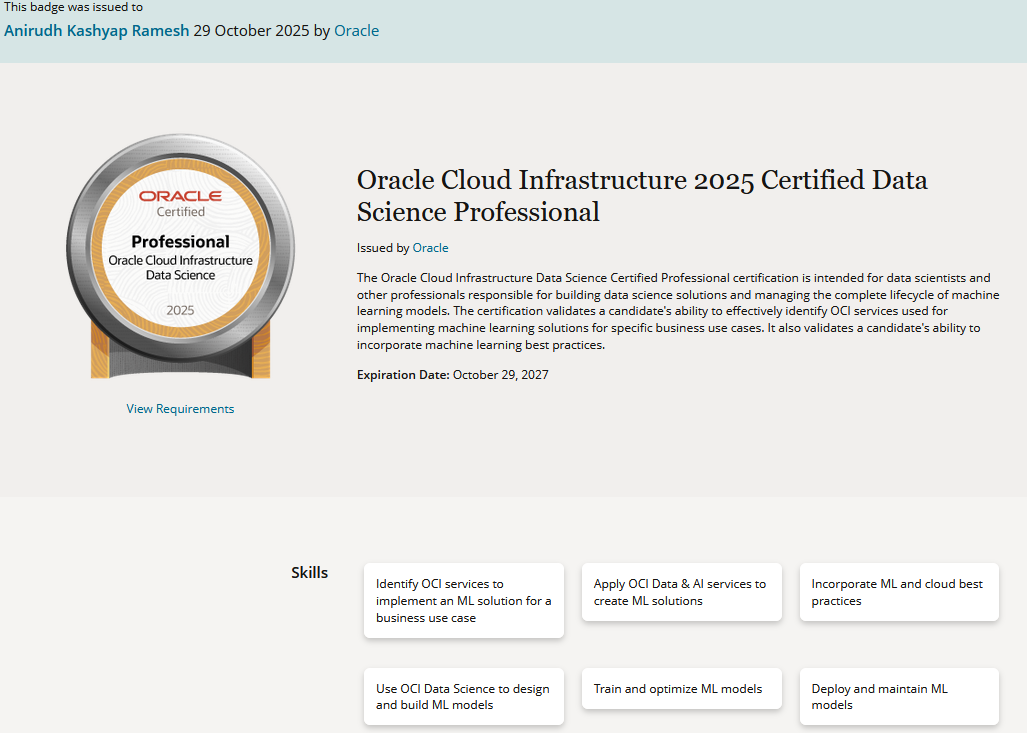The width and height of the screenshot is (1027, 733).
Task: Open 'Deploy and maintain ML models' skill
Action: tap(899, 696)
